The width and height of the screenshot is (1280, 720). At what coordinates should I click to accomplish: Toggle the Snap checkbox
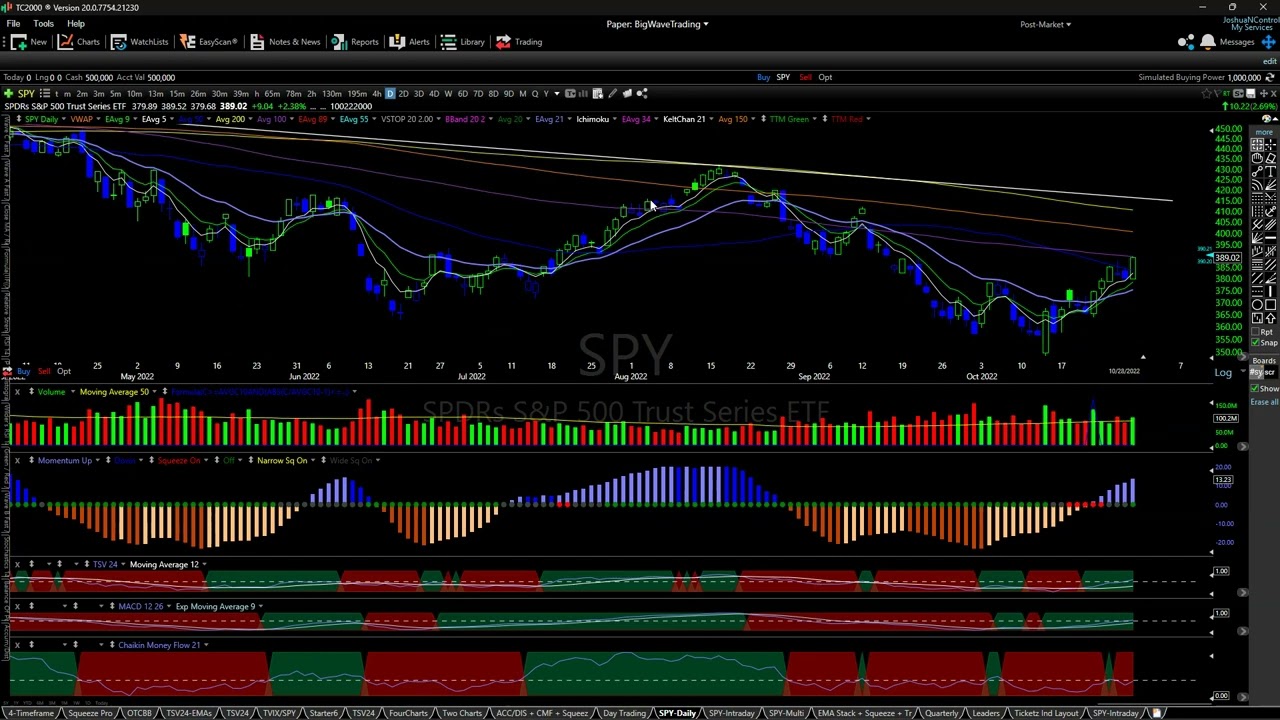point(1255,342)
